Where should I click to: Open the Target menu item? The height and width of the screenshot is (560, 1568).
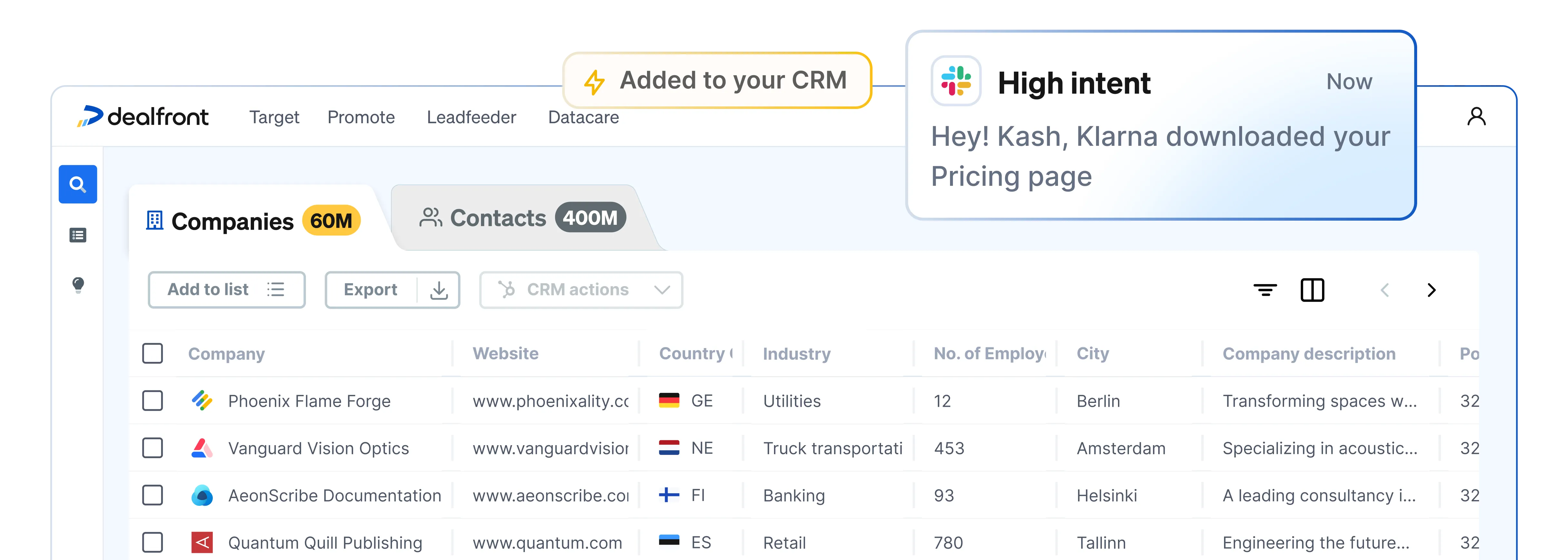[274, 117]
